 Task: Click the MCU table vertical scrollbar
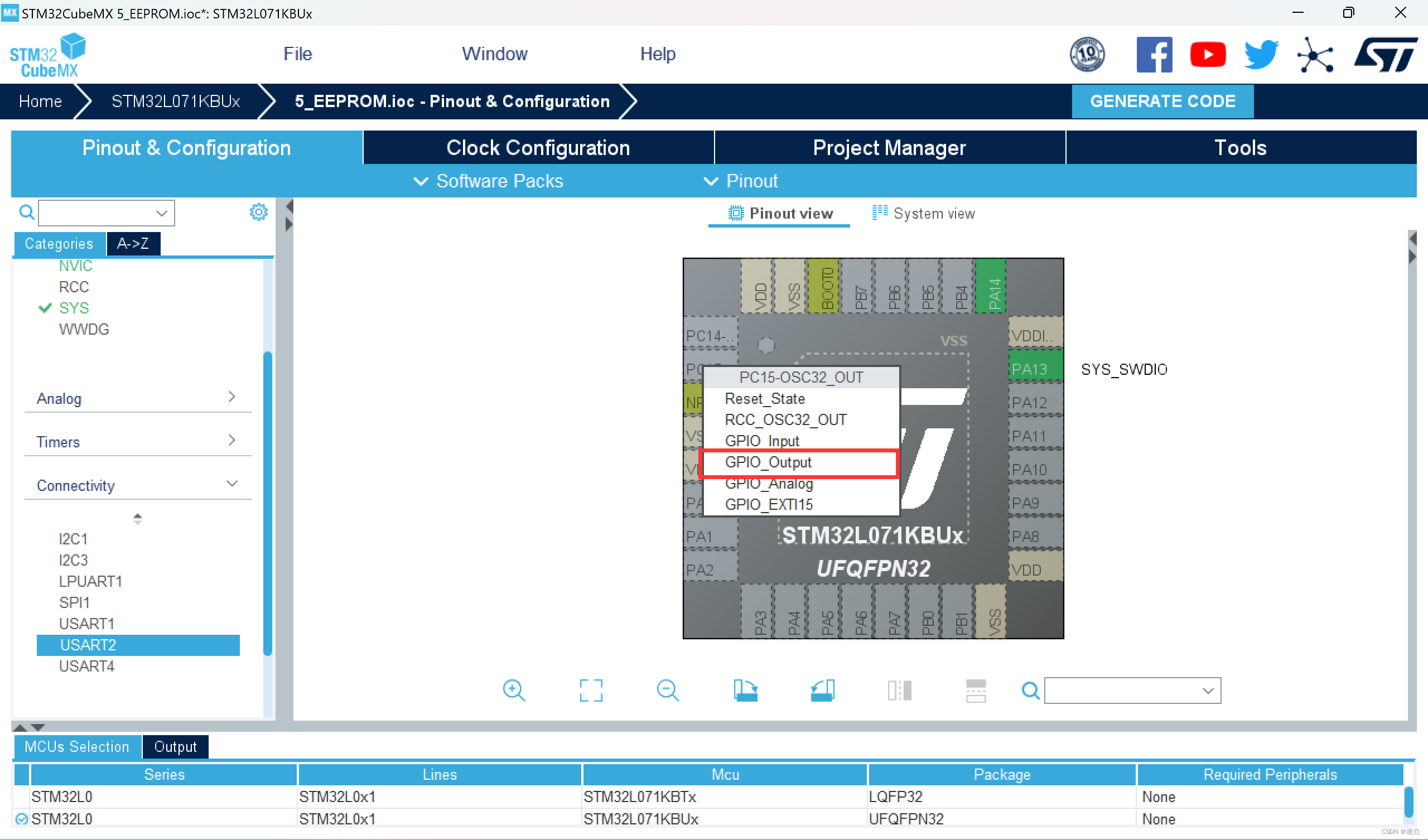tap(1408, 801)
